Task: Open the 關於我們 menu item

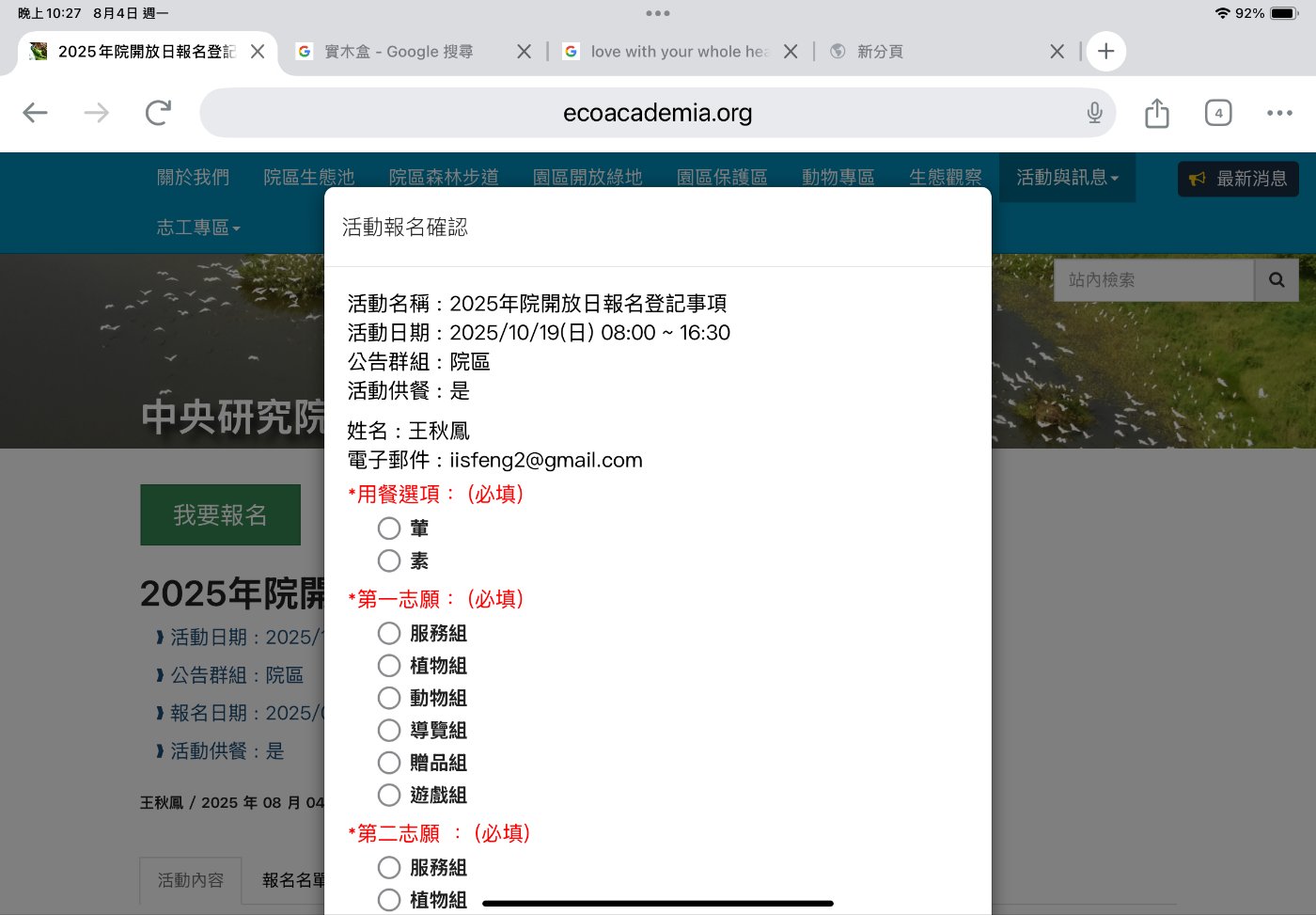Action: coord(193,178)
